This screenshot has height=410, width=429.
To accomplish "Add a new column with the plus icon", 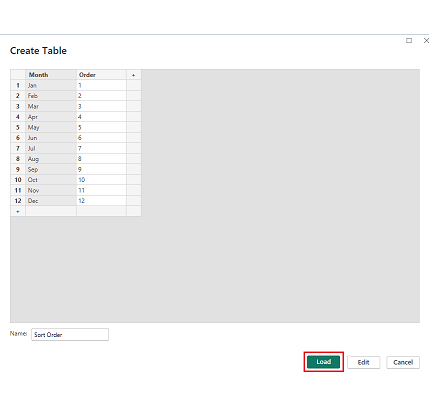I will coord(133,75).
